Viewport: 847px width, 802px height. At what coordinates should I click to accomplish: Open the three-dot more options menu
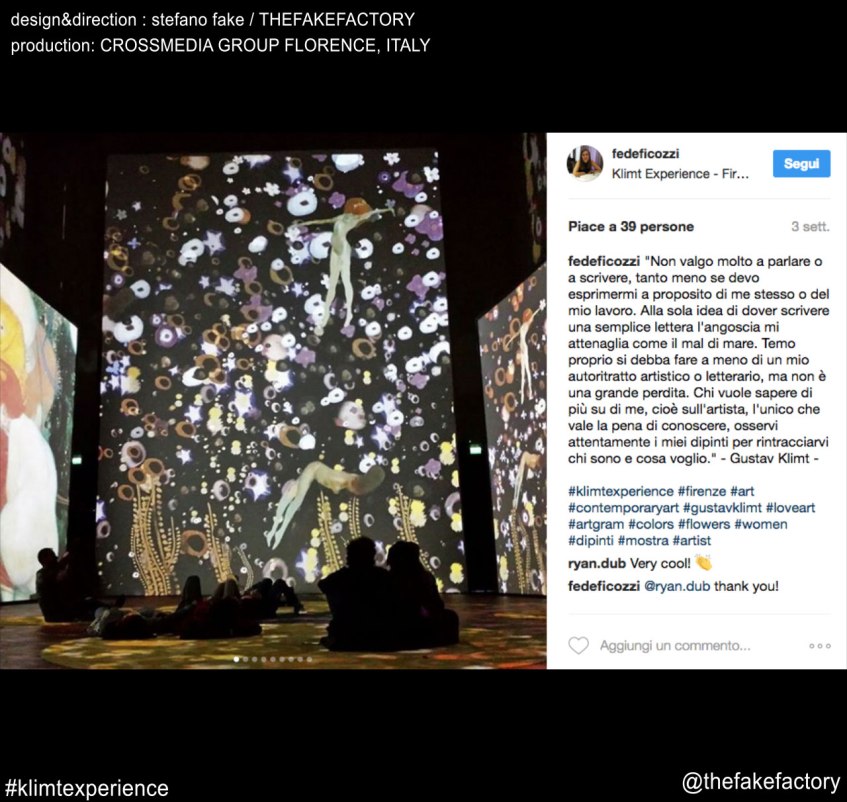coord(819,646)
